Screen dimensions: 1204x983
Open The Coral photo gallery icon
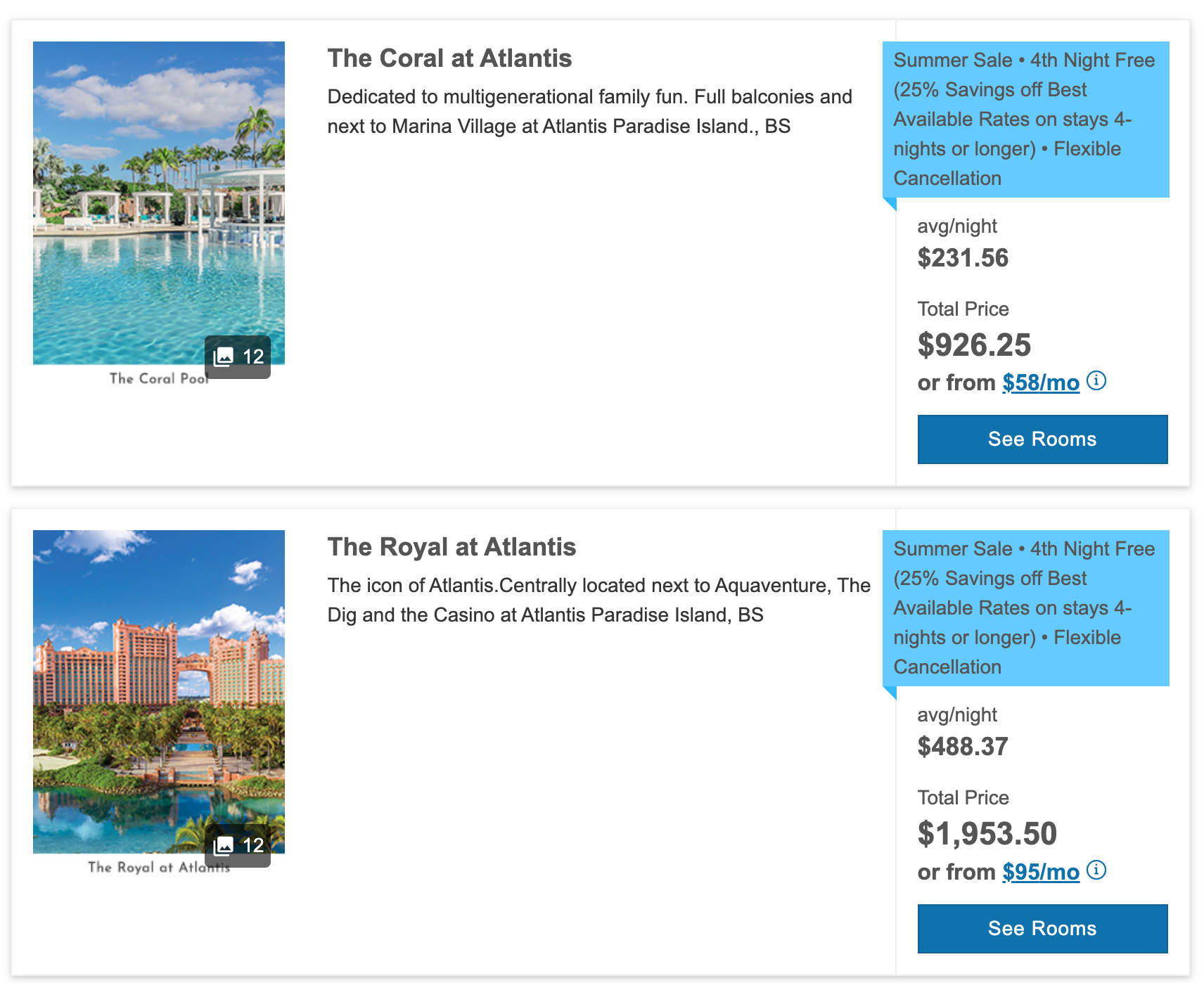click(x=238, y=356)
